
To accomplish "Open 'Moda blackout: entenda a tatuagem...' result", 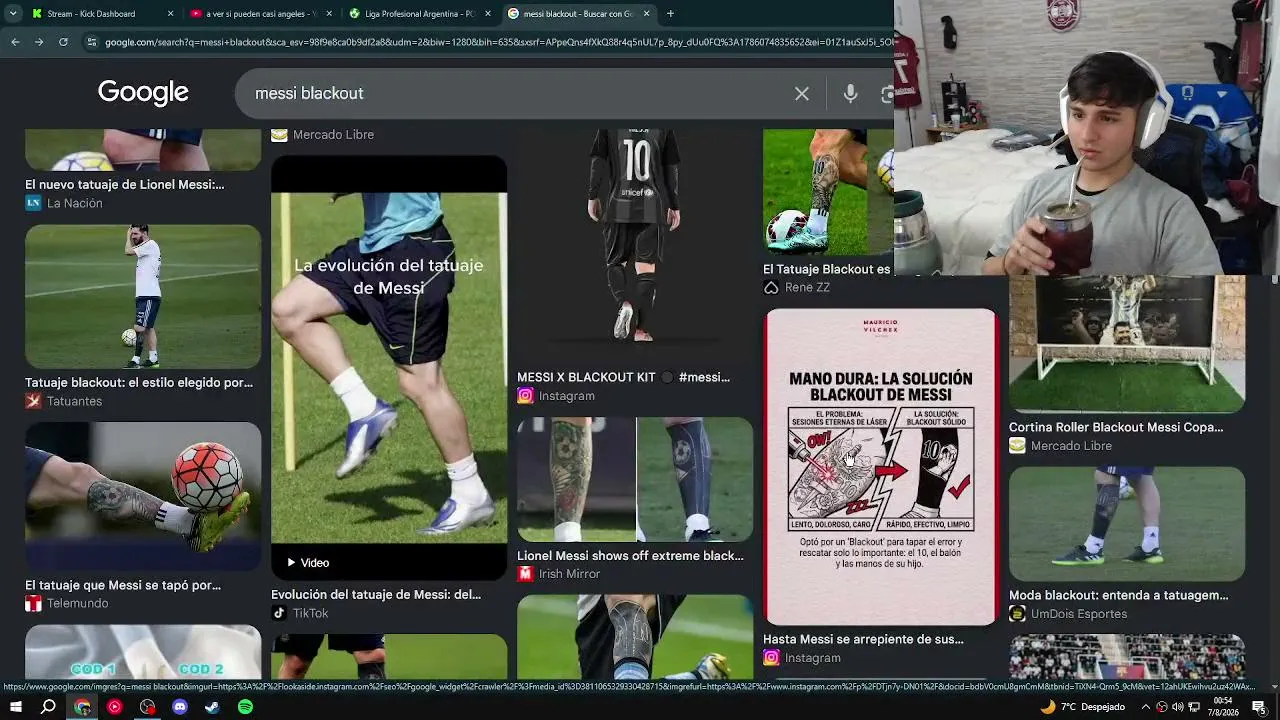I will click(1119, 596).
